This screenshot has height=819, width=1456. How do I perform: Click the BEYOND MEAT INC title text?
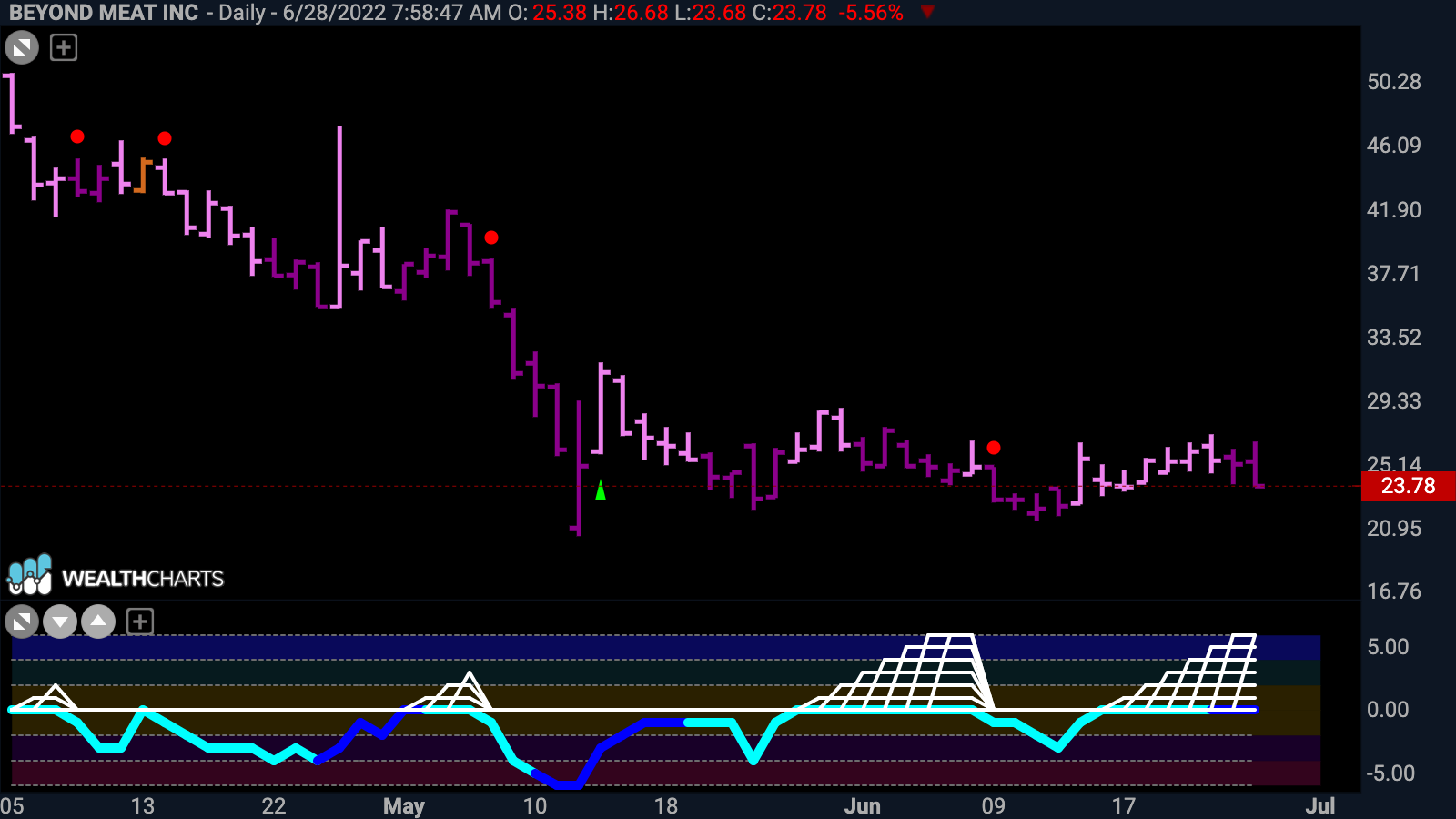tap(104, 13)
